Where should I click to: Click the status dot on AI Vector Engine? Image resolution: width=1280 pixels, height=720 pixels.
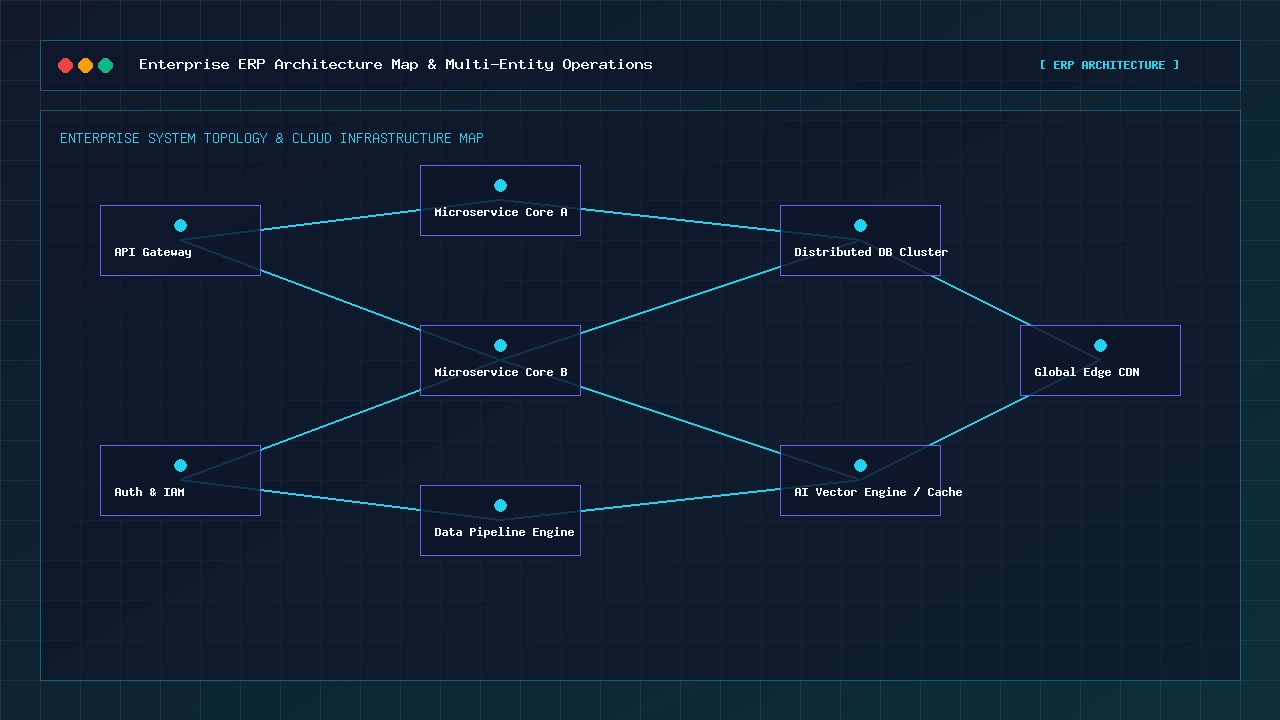(x=860, y=465)
